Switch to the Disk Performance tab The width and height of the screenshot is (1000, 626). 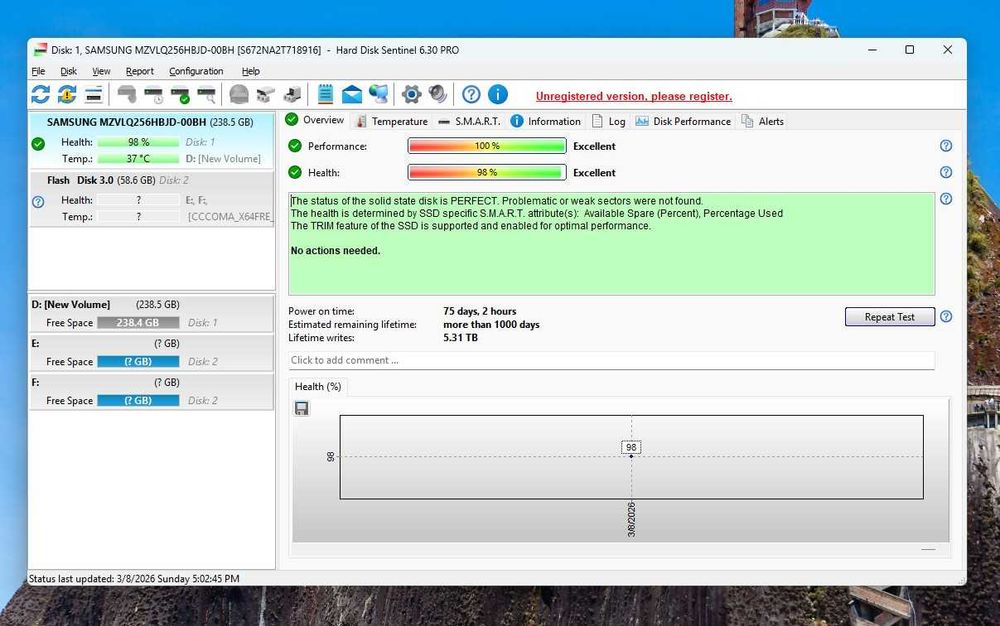(x=683, y=121)
